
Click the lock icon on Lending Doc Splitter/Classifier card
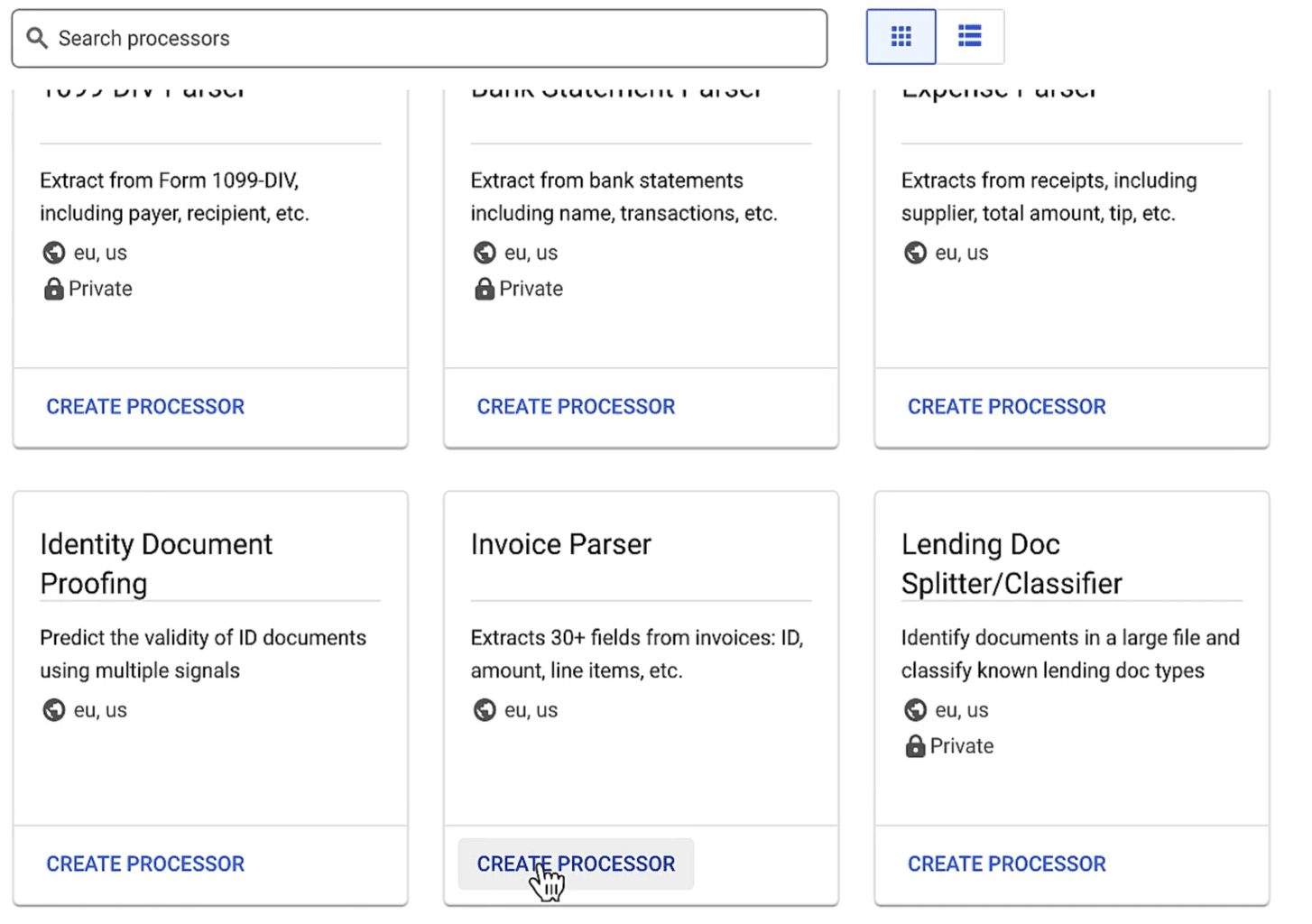(915, 746)
